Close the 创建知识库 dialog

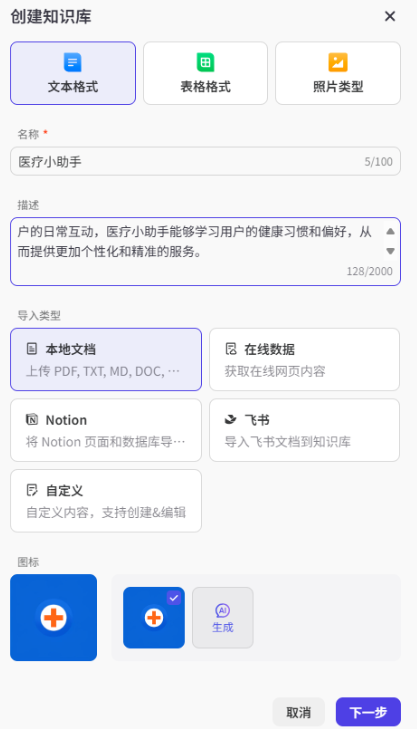pos(390,16)
